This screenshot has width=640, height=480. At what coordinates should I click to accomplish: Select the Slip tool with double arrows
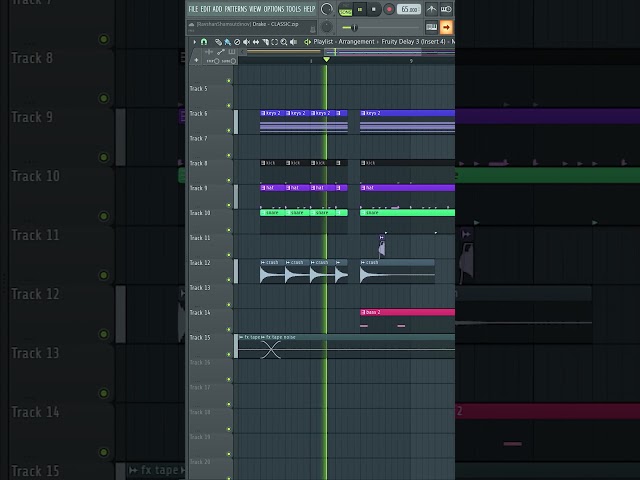[x=256, y=42]
